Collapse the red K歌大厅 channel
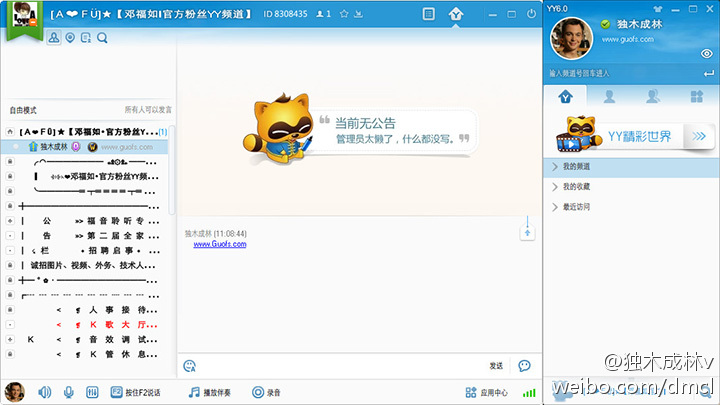 10,325
